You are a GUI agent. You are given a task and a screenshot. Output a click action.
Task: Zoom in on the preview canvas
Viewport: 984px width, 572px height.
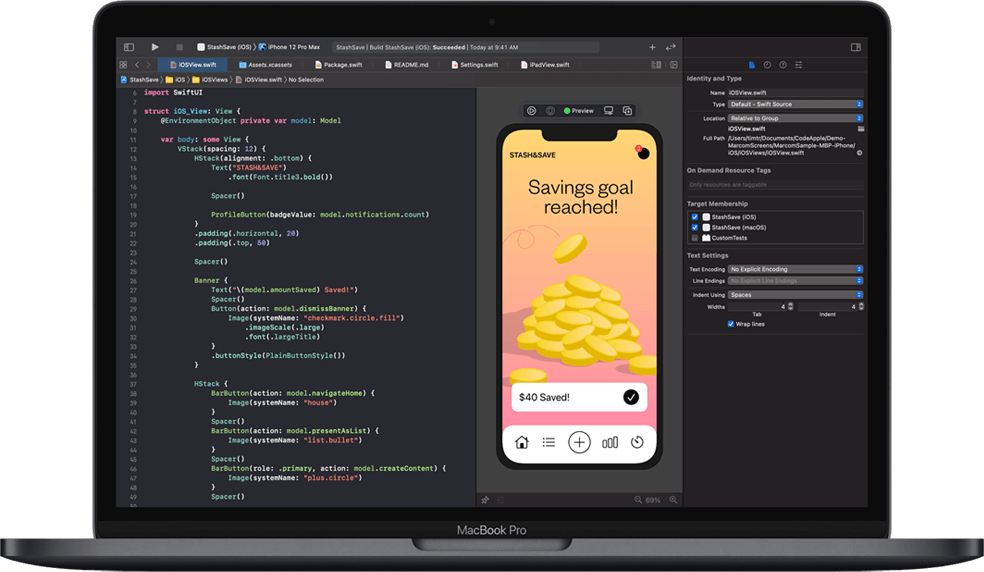tap(675, 499)
